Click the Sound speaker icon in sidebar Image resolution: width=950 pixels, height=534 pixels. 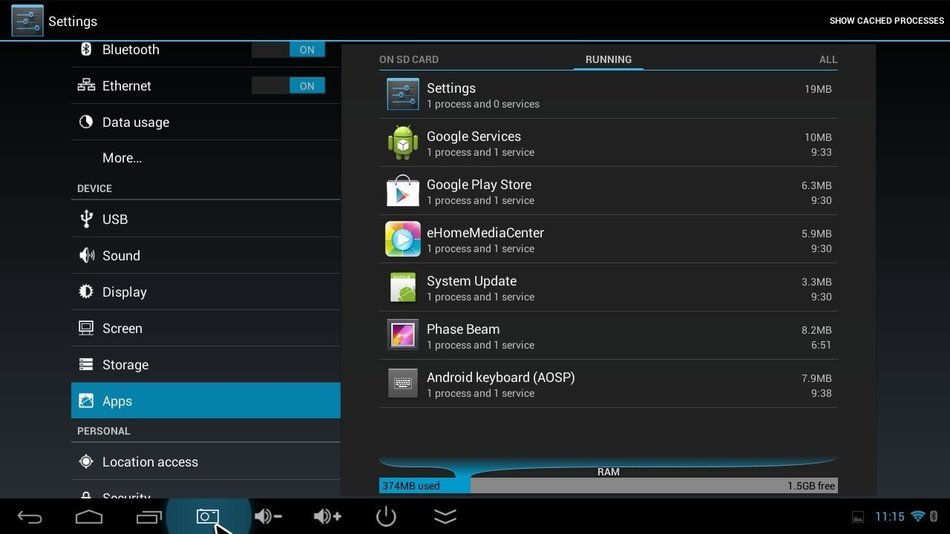86,255
